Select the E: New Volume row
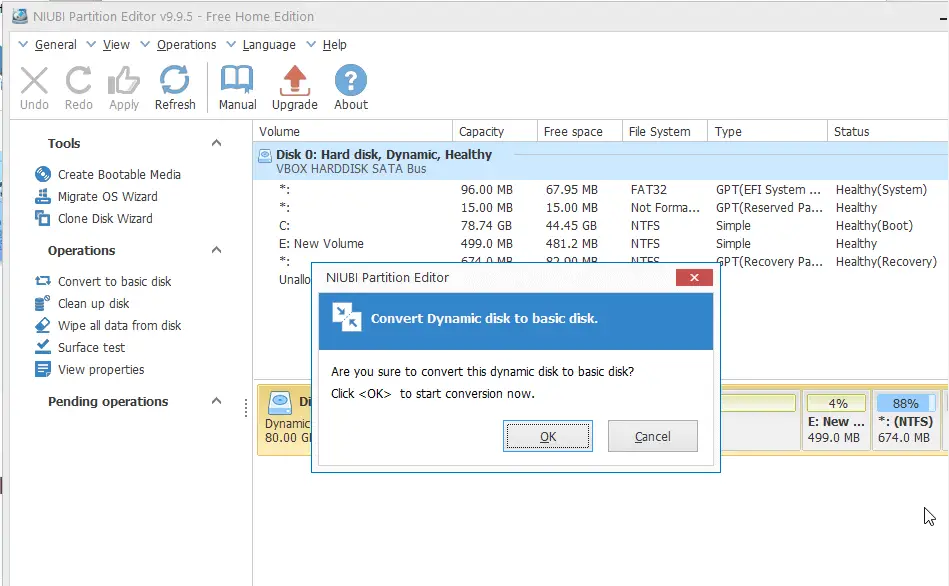This screenshot has height=586, width=949. (x=600, y=243)
